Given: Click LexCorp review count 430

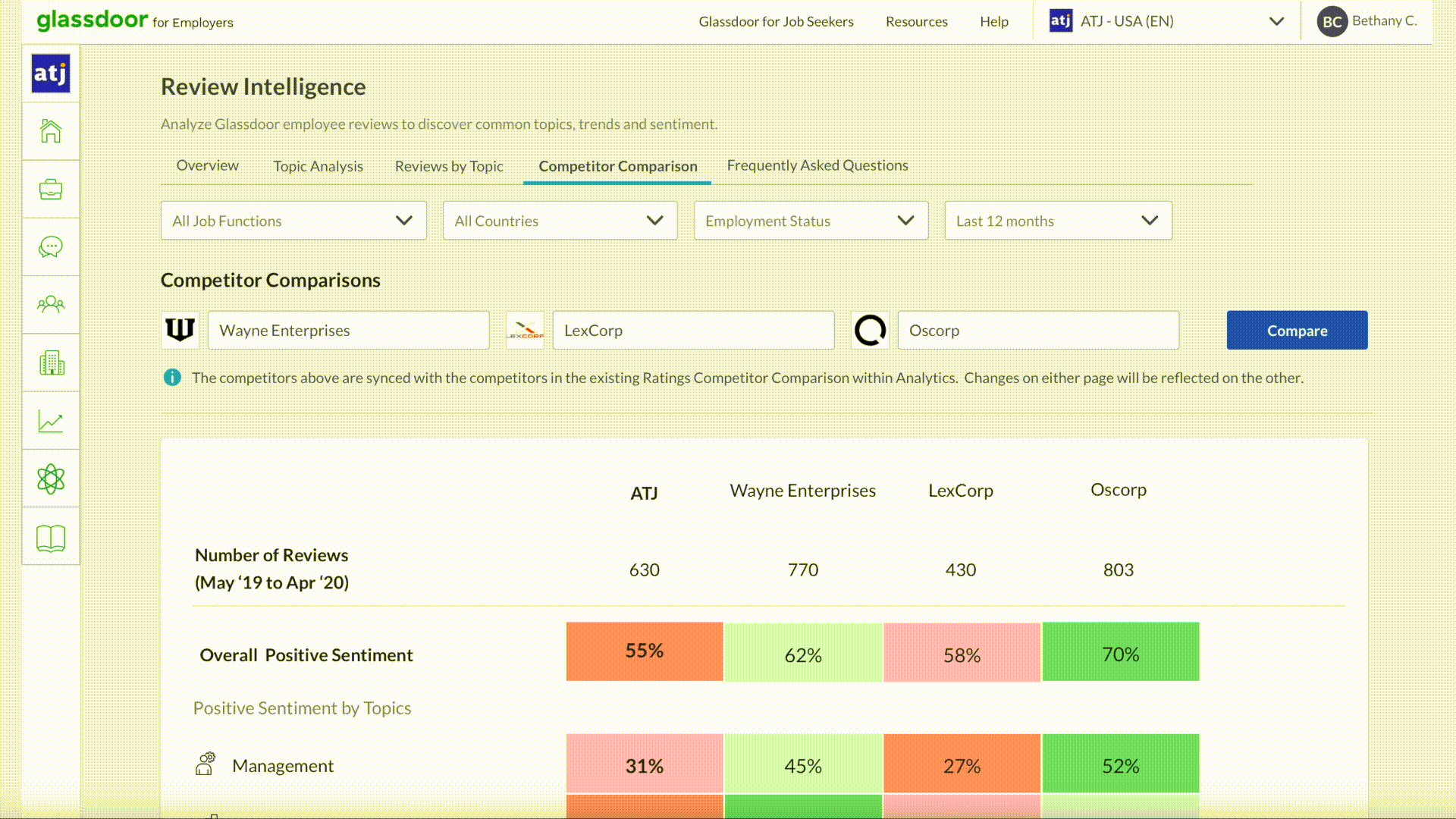Looking at the screenshot, I should [x=961, y=570].
